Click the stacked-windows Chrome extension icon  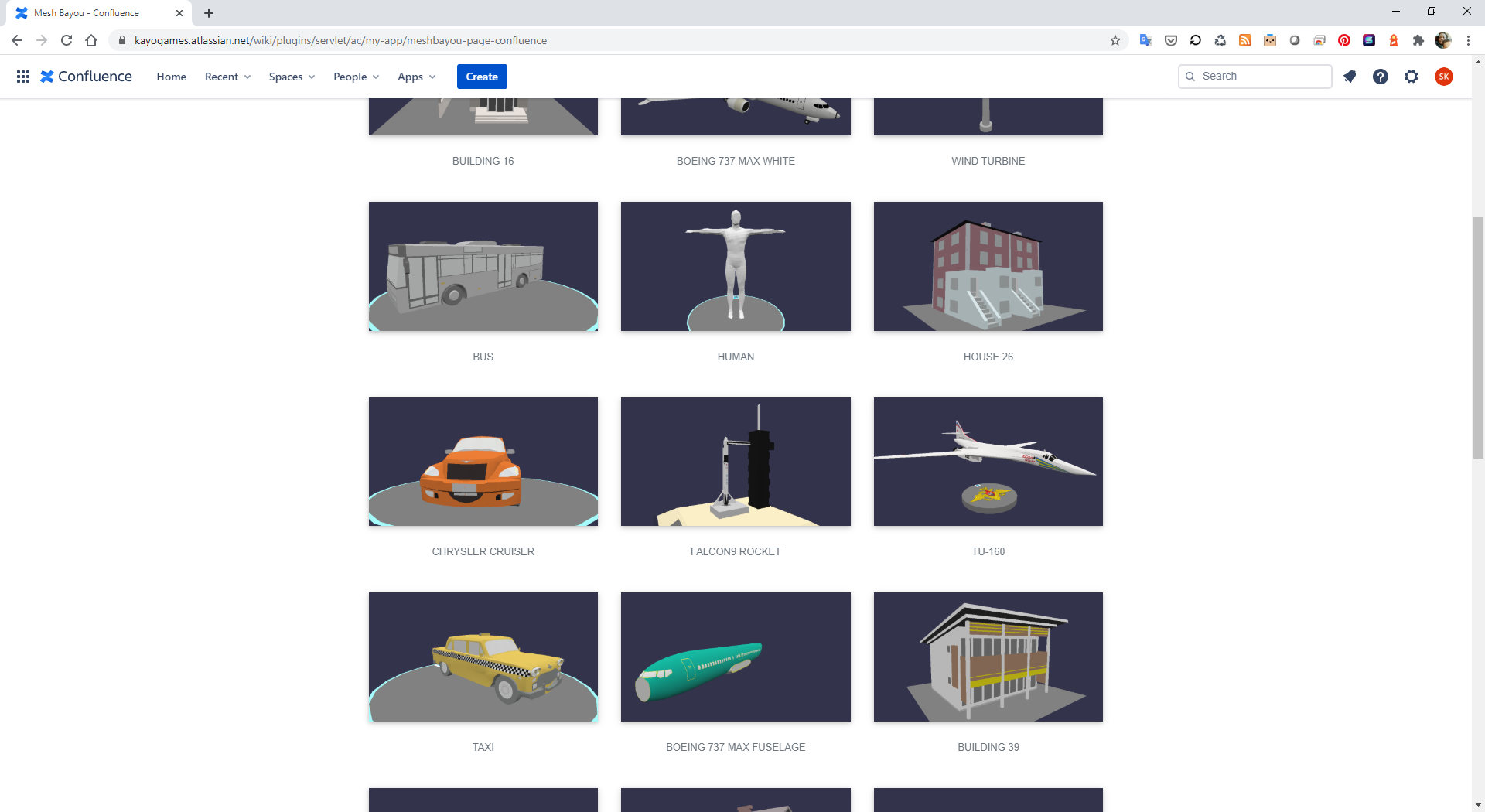[1319, 40]
